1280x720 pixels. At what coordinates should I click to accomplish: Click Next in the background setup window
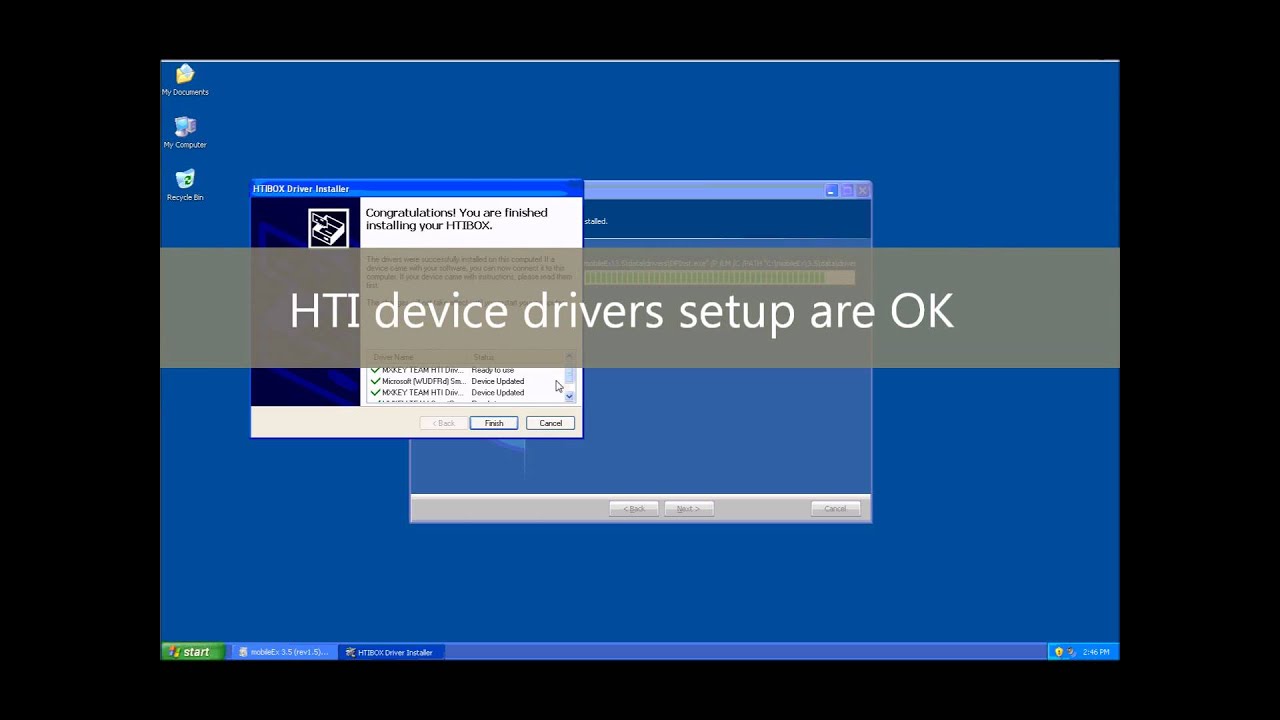coord(688,508)
